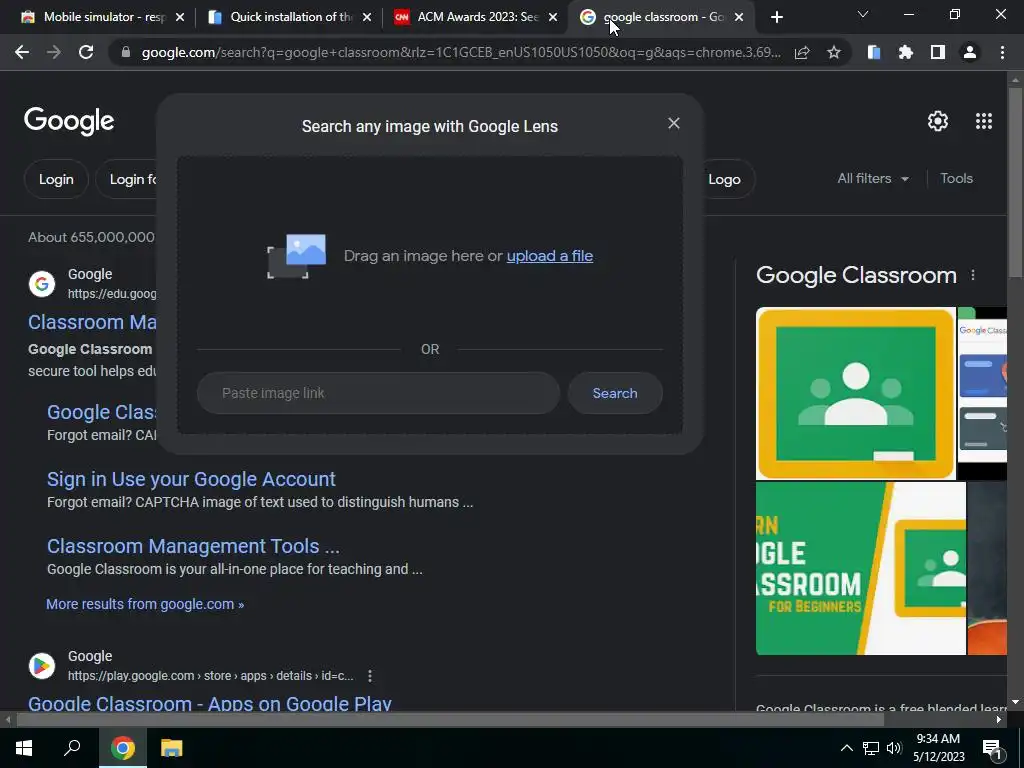1024x768 pixels.
Task: Open the Google apps grid
Action: coord(984,121)
